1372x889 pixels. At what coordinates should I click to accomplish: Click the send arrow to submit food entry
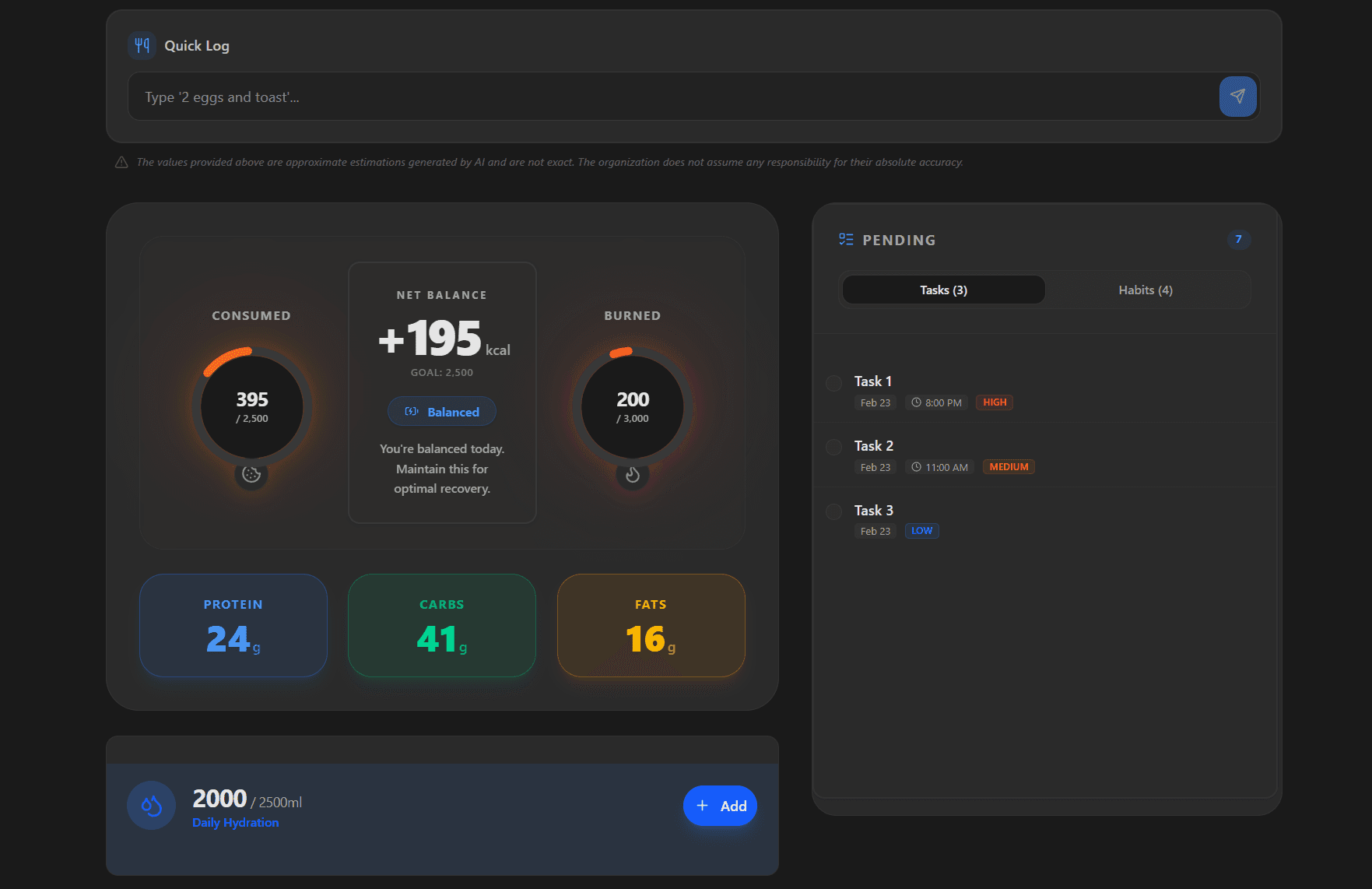(x=1237, y=97)
